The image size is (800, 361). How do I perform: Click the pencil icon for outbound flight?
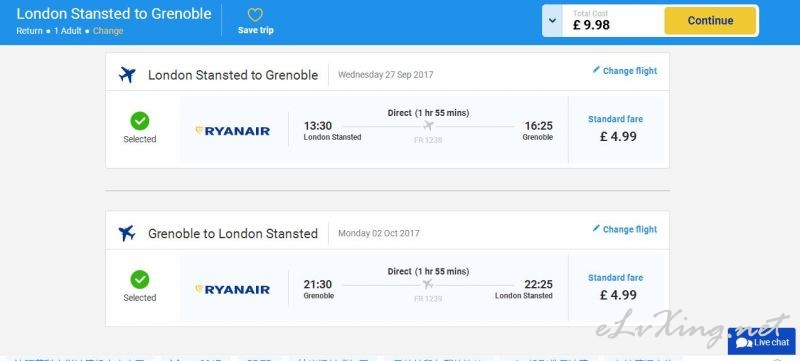coord(596,69)
